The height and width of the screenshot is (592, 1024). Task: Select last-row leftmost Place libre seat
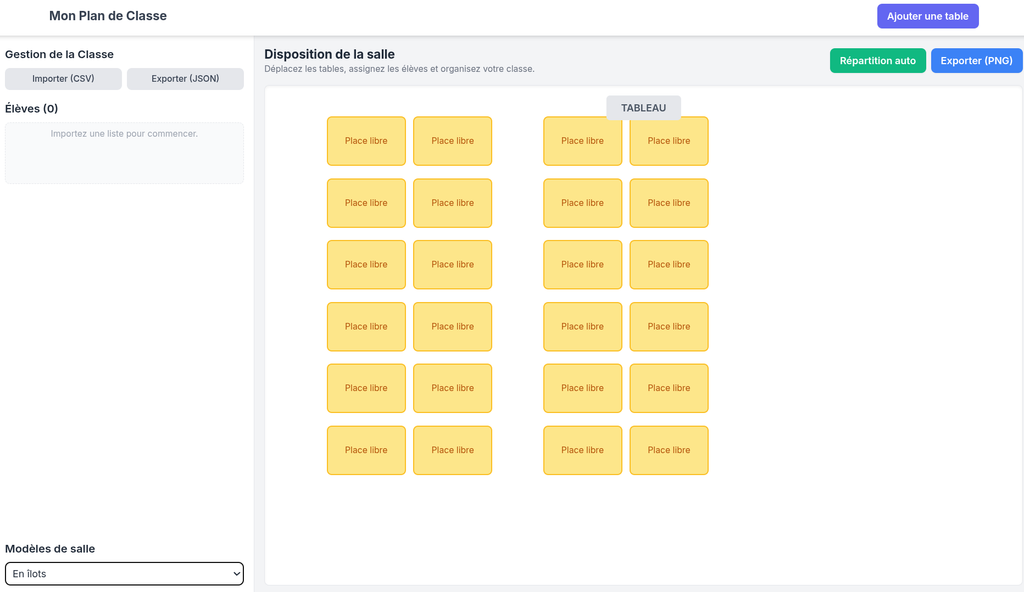point(366,450)
